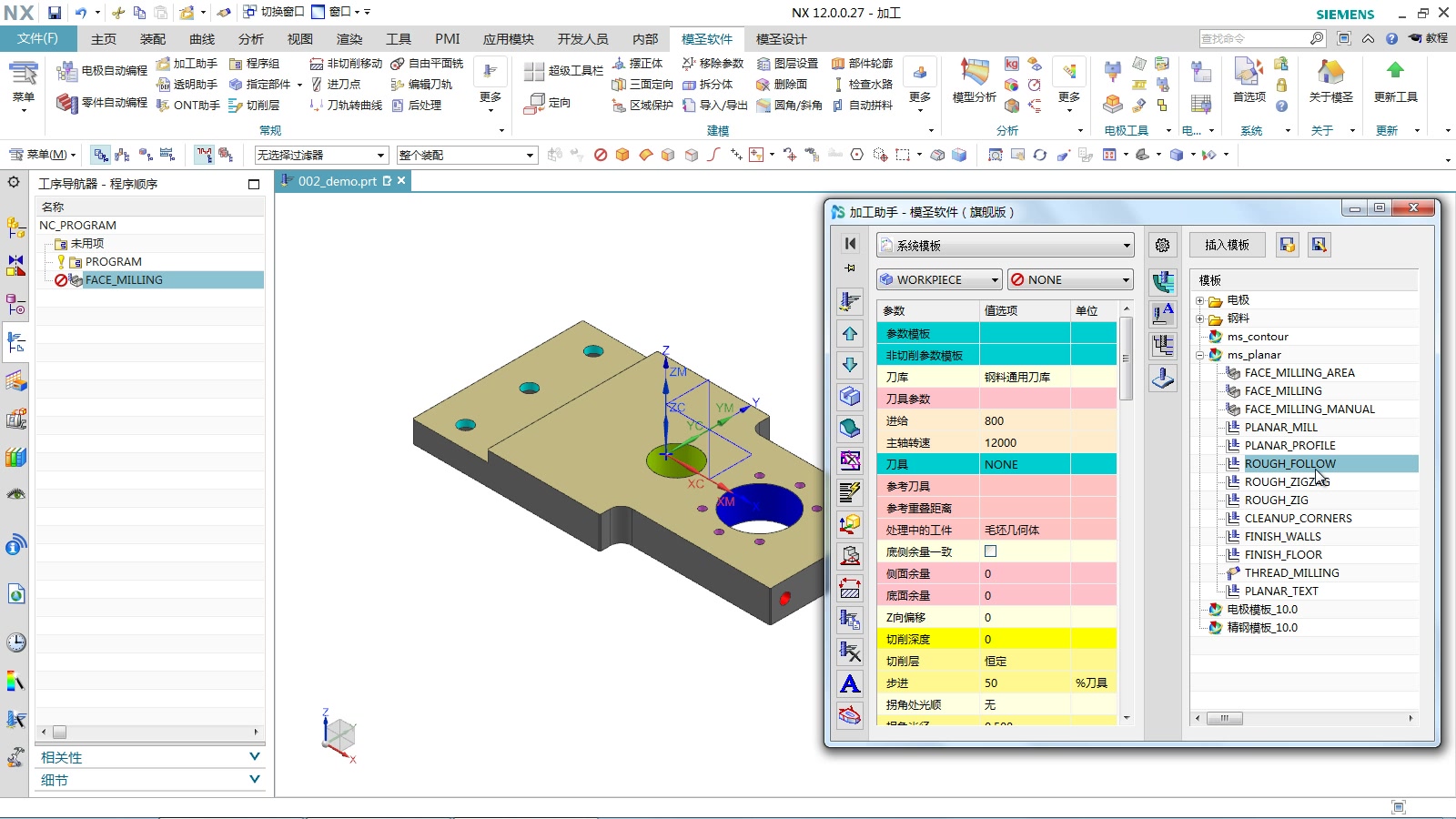Toggle the 底侧余量一致 checkbox
Screen dimensions: 1456x819
pos(990,551)
